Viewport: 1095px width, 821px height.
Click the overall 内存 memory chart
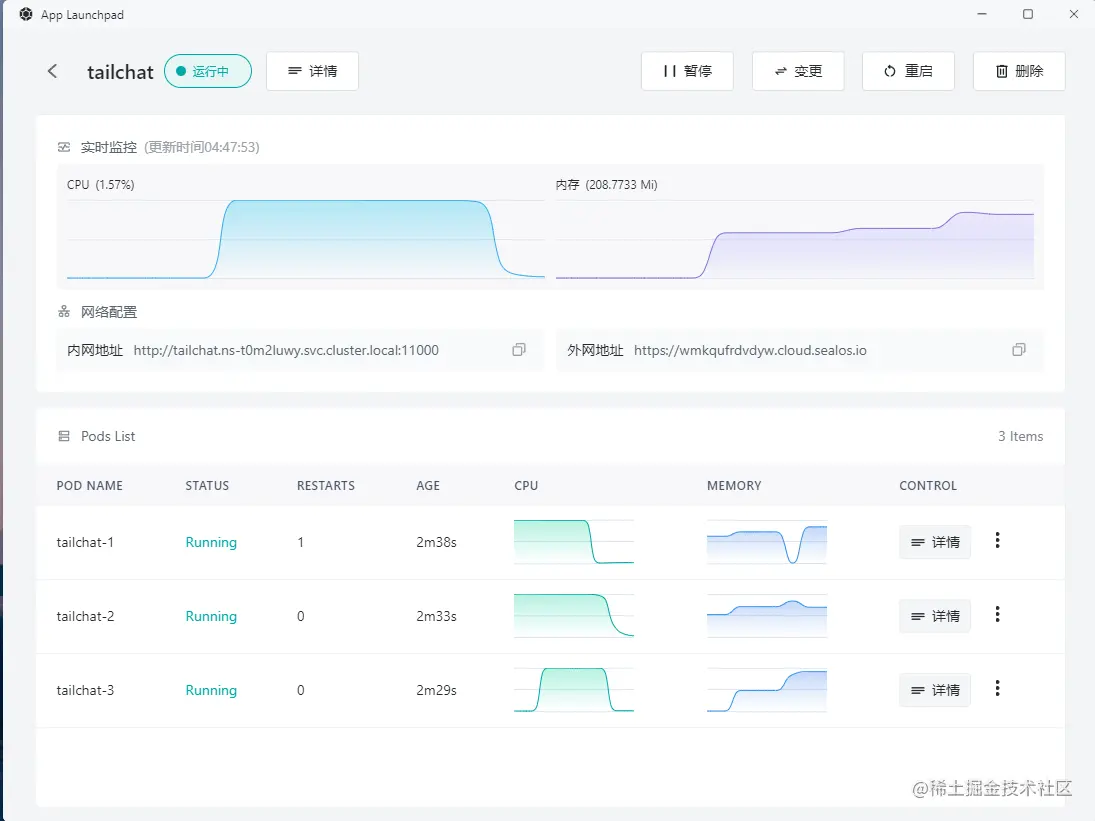[795, 239]
